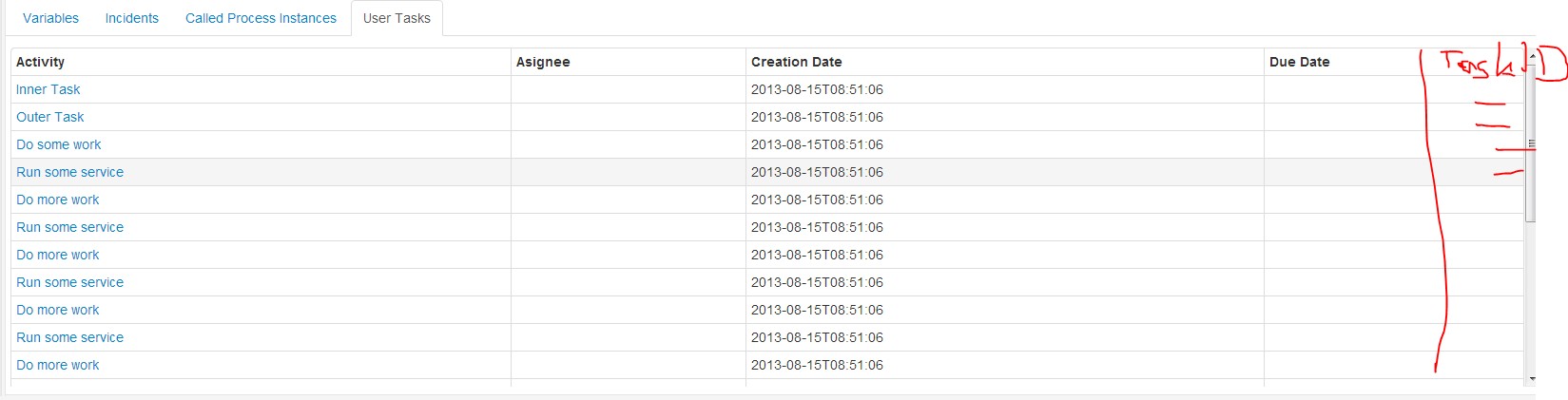The image size is (1568, 400).
Task: Click the User Tasks tab
Action: [397, 18]
